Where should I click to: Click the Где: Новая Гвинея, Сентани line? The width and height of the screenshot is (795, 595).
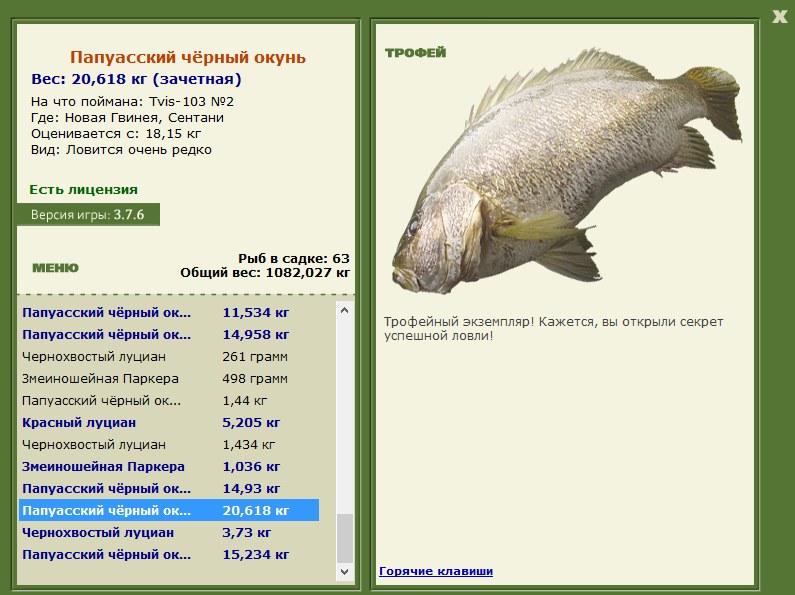(x=127, y=118)
